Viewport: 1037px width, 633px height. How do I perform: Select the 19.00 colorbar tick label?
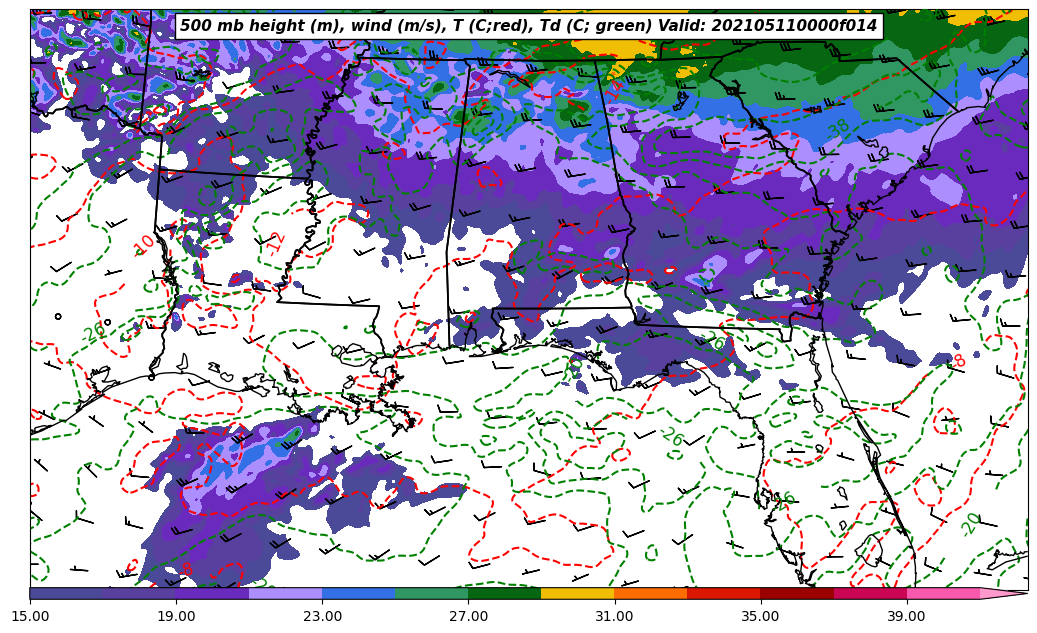pos(176,616)
